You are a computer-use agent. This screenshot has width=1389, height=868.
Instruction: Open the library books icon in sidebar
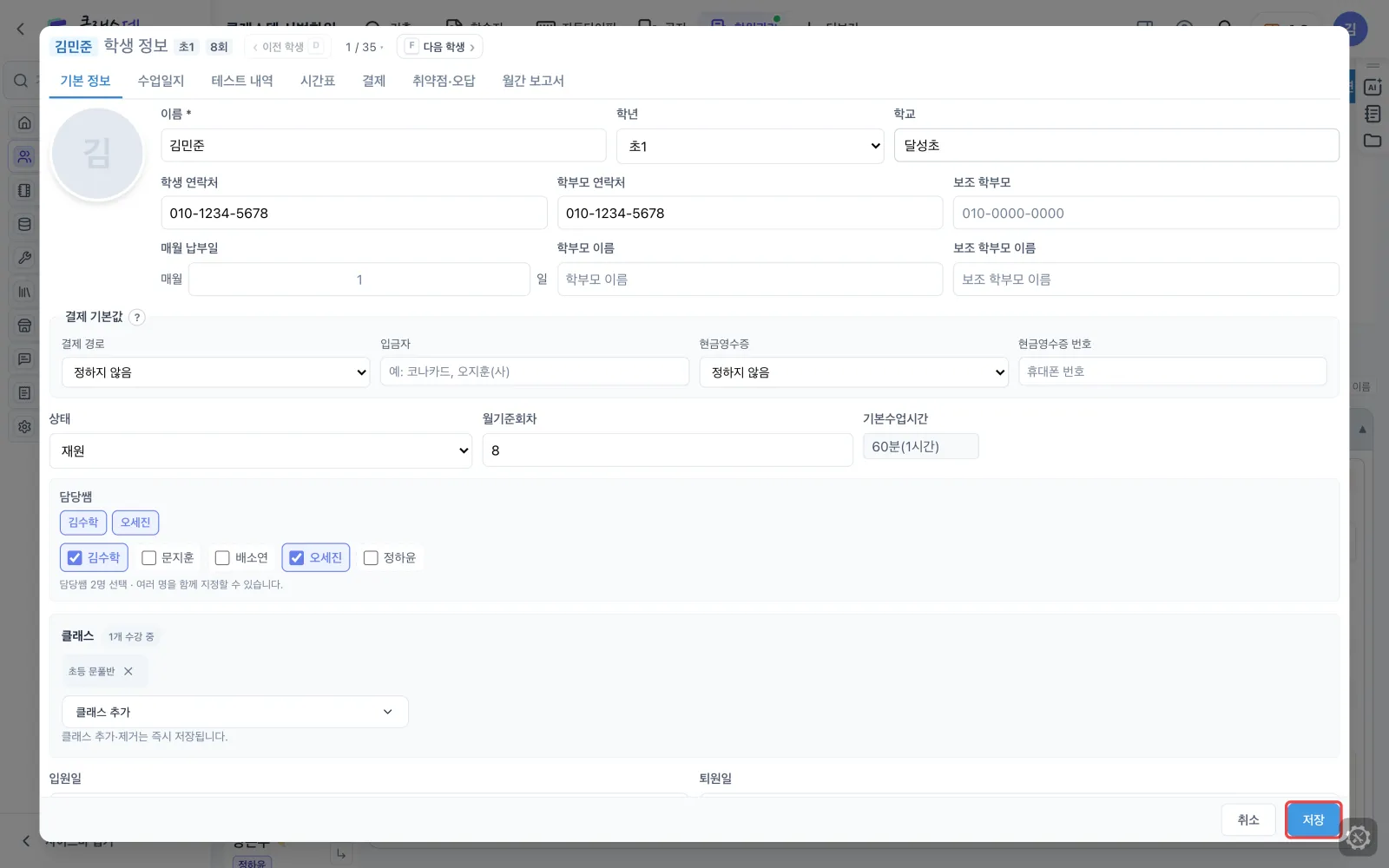tap(24, 292)
